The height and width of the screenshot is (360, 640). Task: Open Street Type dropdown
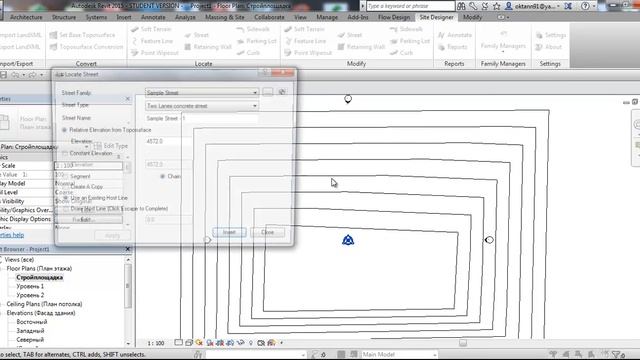[x=202, y=106]
